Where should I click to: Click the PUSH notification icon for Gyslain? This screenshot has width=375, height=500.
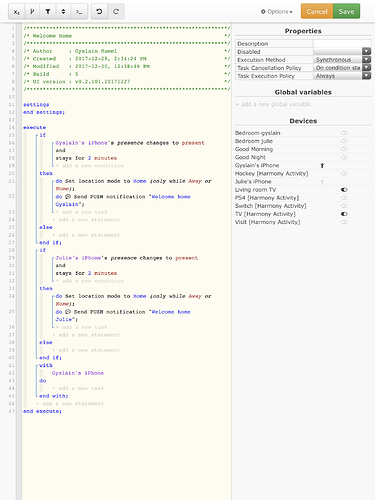coord(68,197)
